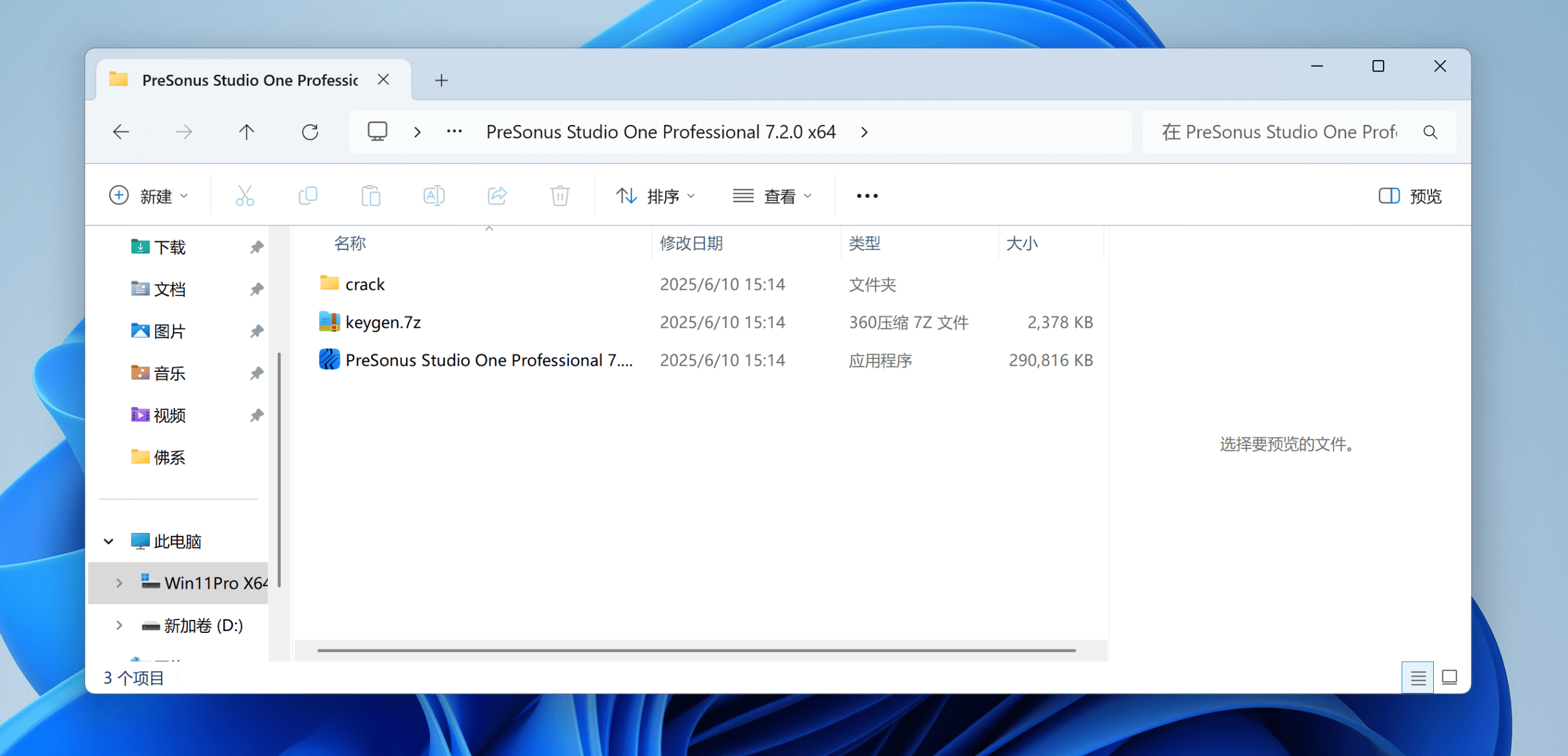Click the Share icon

pos(497,196)
